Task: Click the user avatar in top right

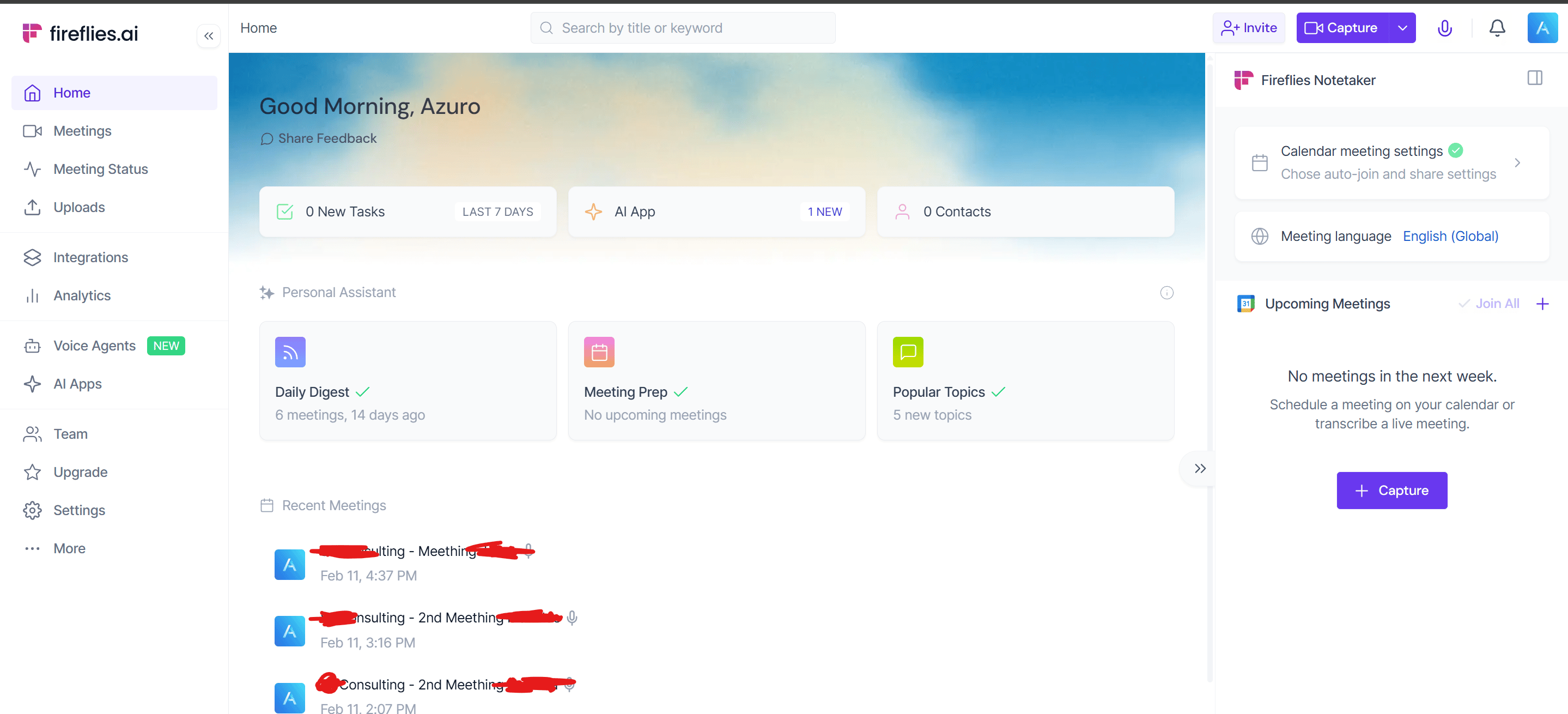Action: tap(1542, 28)
